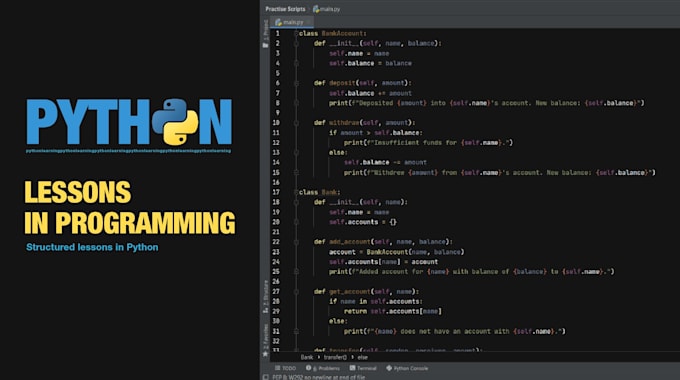Collapse add_account fold marker on line 22
This screenshot has width=680, height=380.
tap(296, 242)
